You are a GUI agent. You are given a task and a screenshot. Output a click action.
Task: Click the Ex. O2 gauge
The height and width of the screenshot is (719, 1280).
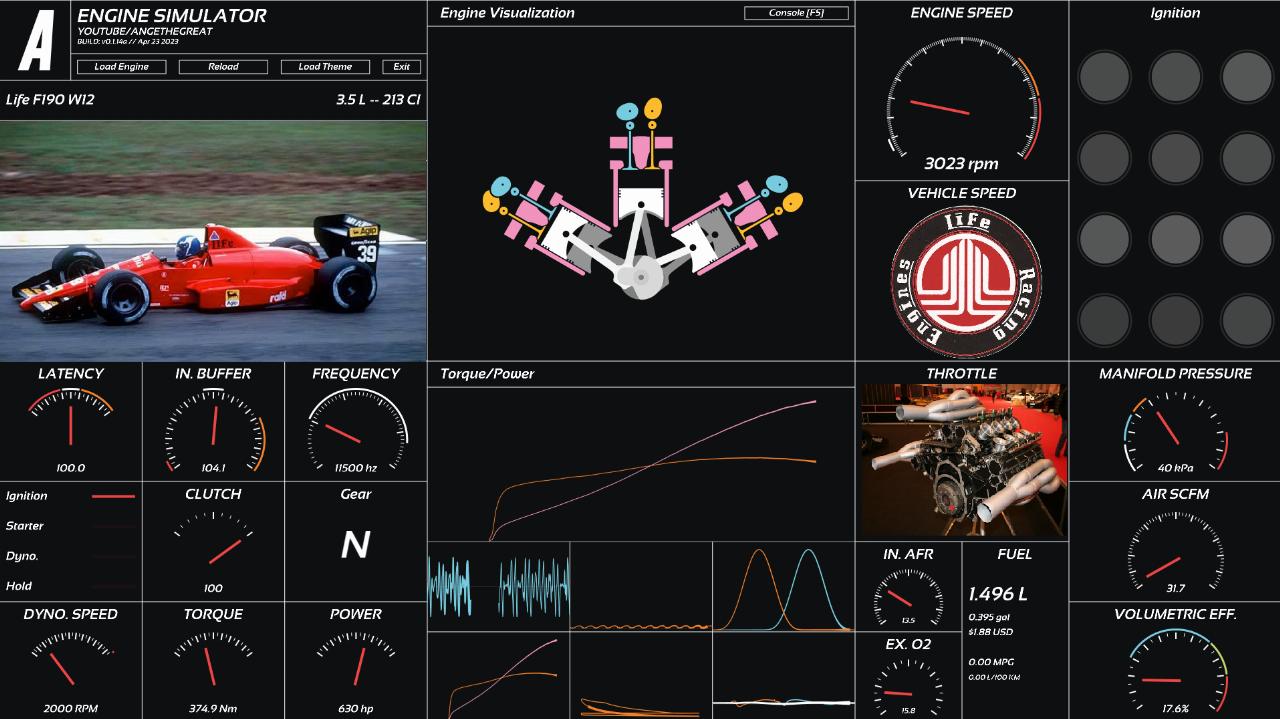(x=908, y=688)
